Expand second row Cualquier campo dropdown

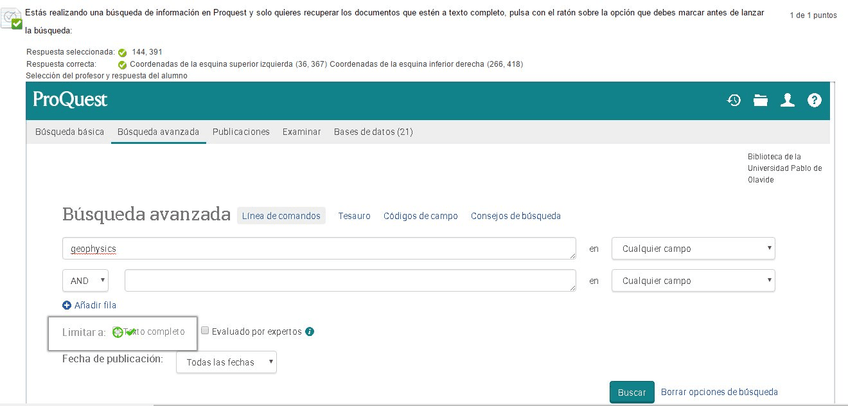pos(693,281)
